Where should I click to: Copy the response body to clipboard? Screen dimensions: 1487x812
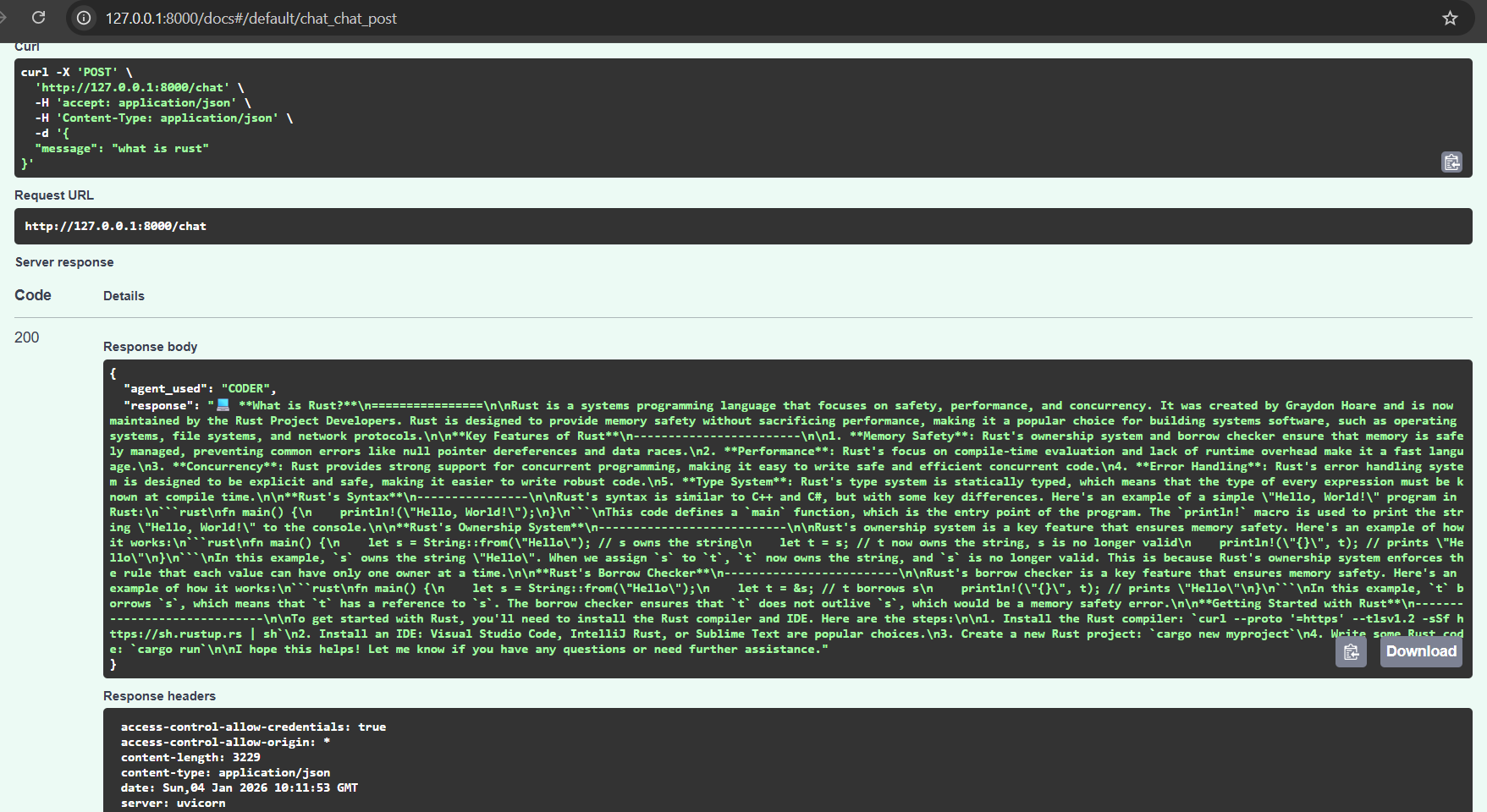1351,651
